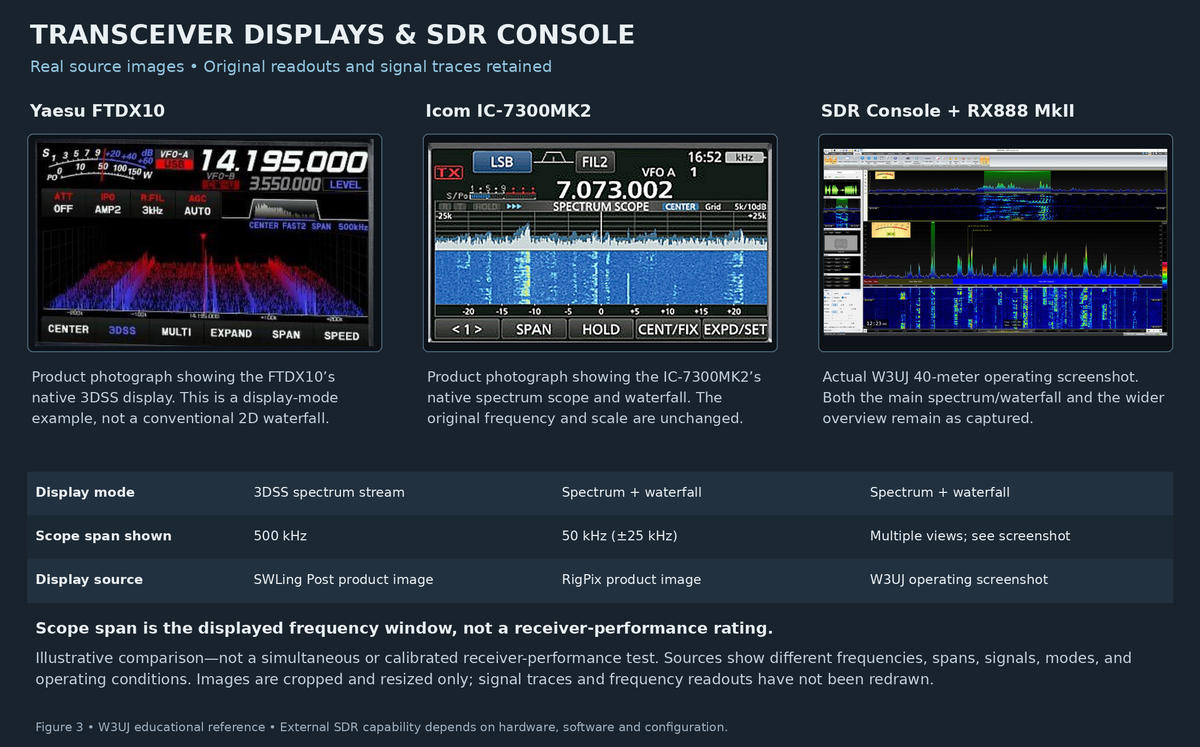Click the blue CENTER mode badge on the spectrum scope
This screenshot has height=747, width=1200.
pyautogui.click(x=681, y=207)
